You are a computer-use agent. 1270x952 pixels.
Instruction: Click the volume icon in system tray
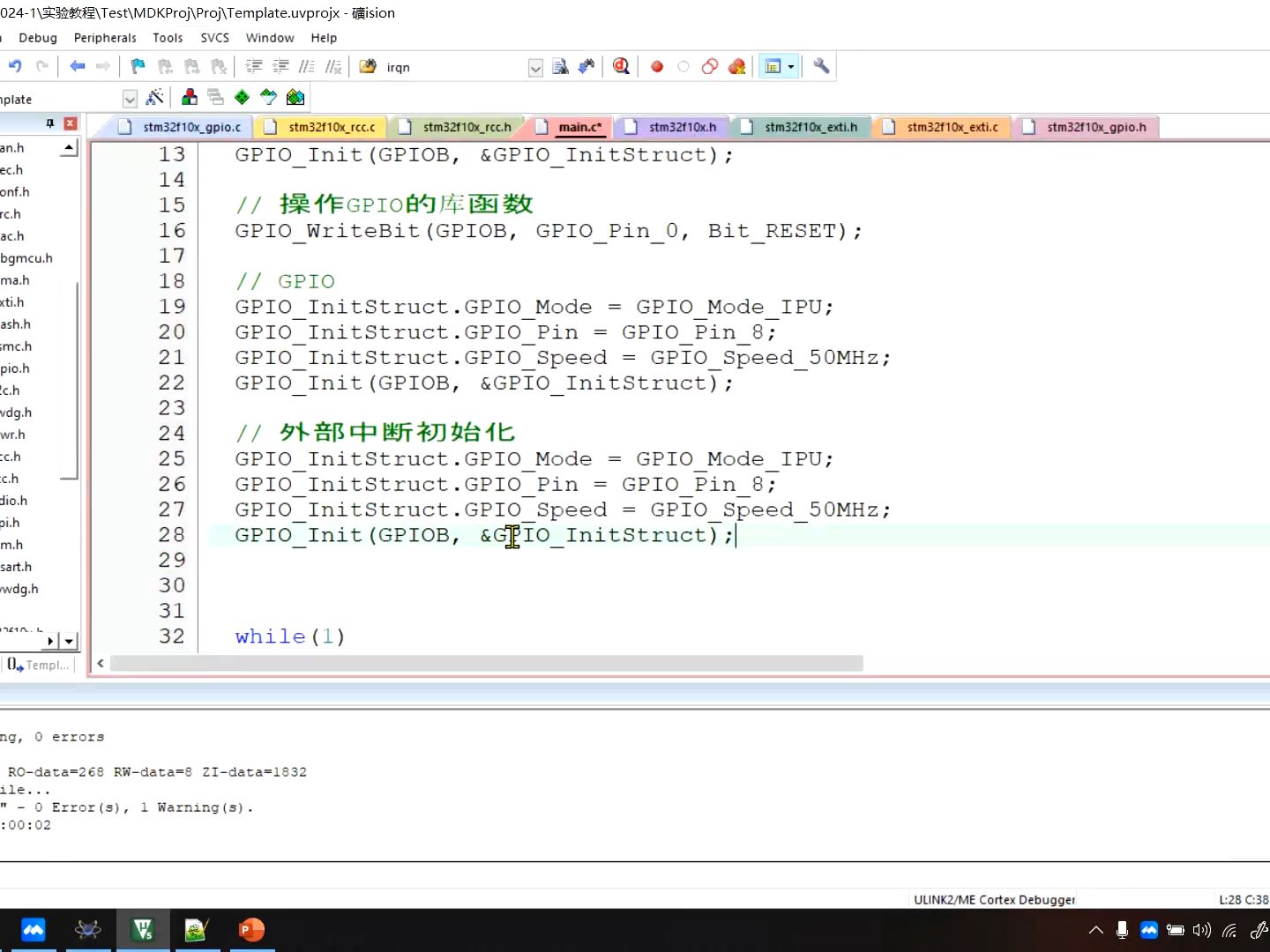point(1201,930)
